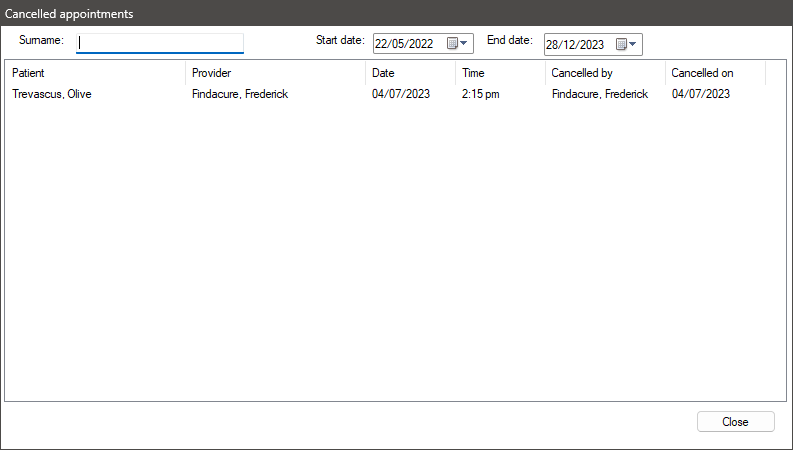Open the Start date calendar dropdown
Viewport: 793px width, 450px height.
point(457,43)
